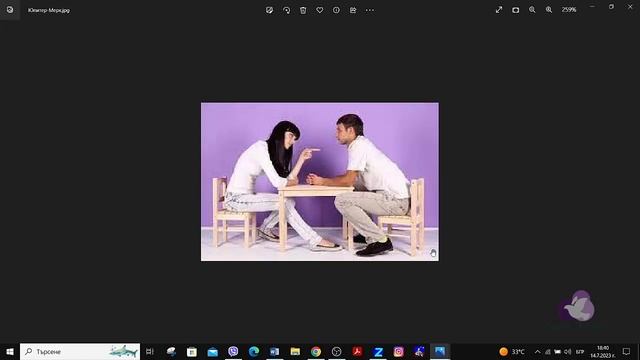Open Instagram from the taskbar
640x360 pixels.
pos(399,351)
